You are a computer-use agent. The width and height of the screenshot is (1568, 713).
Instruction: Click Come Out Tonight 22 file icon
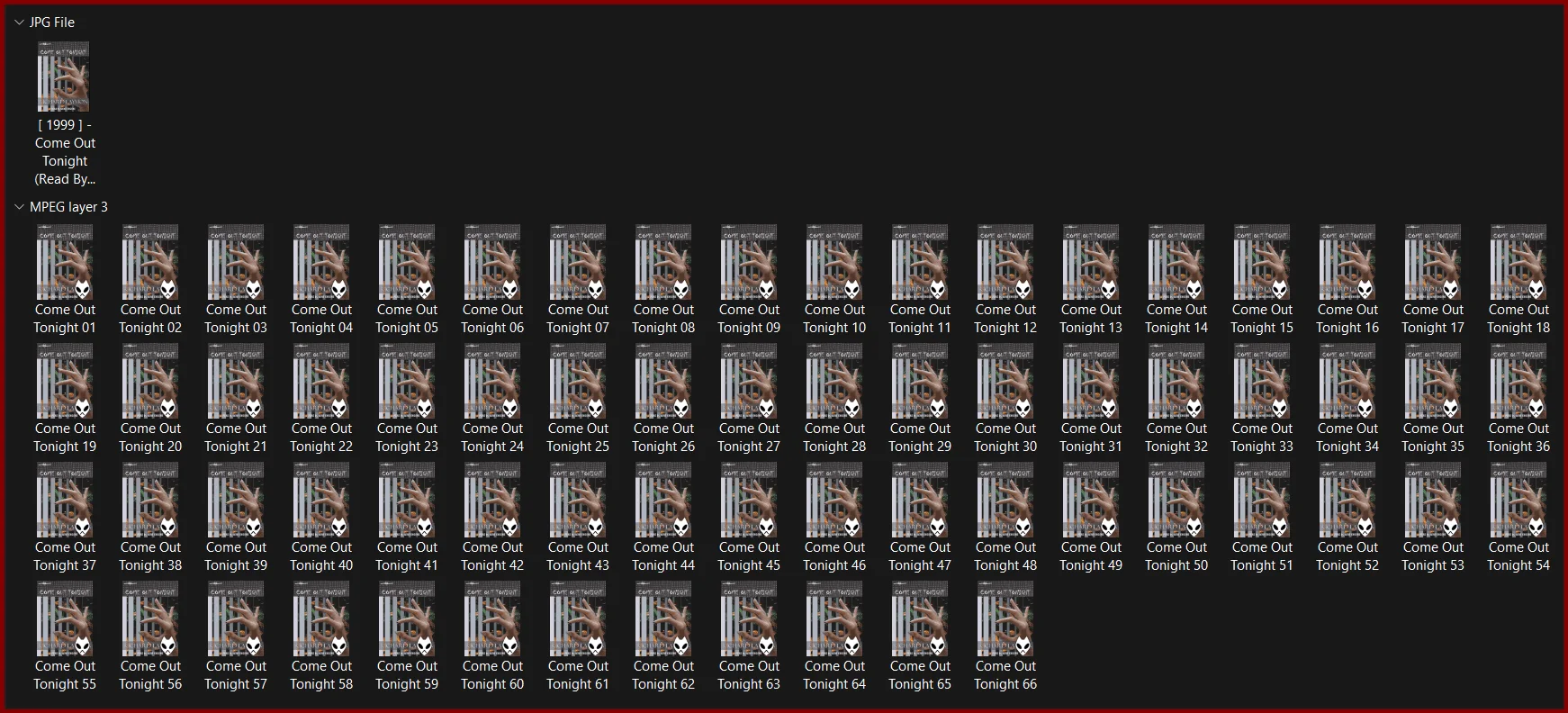click(321, 381)
